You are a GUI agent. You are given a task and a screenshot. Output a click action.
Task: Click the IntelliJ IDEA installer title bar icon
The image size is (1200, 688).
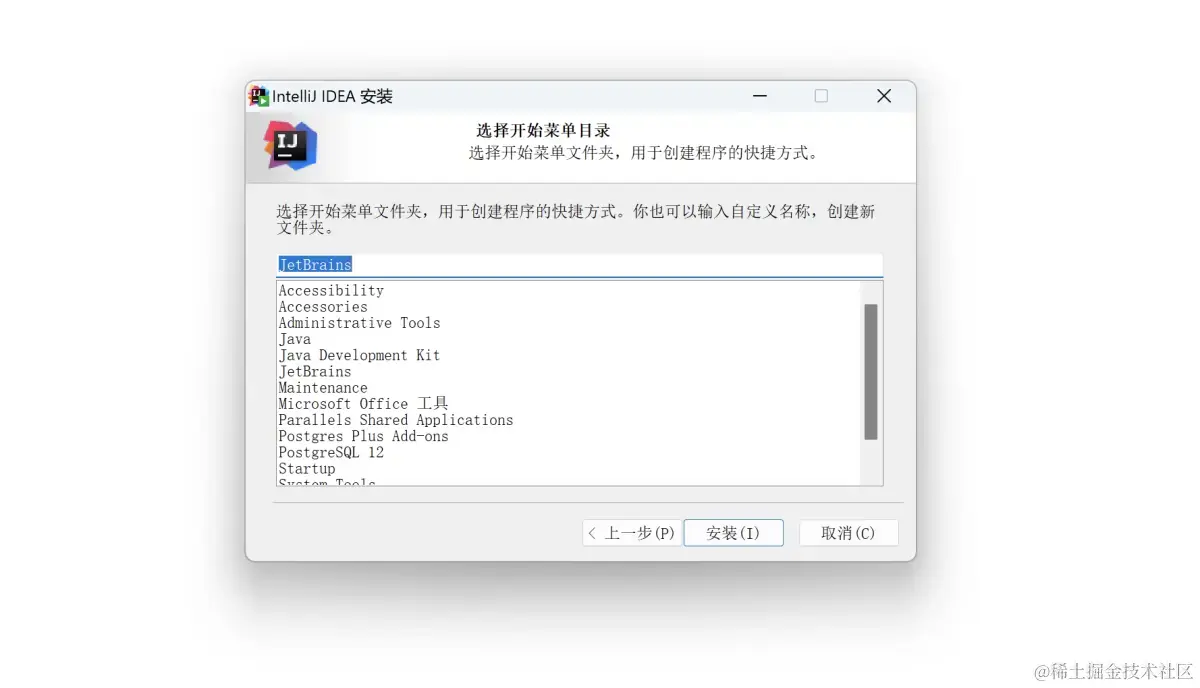[x=259, y=96]
